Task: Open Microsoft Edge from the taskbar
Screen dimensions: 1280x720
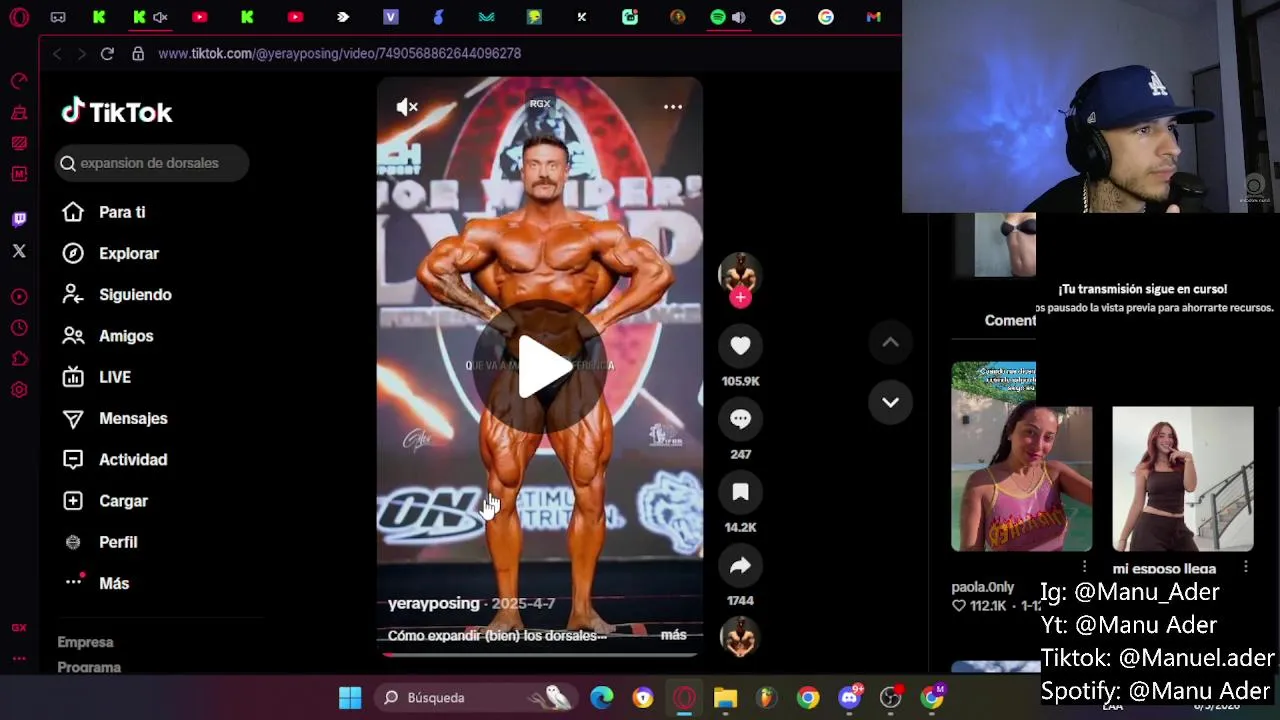Action: coord(601,697)
